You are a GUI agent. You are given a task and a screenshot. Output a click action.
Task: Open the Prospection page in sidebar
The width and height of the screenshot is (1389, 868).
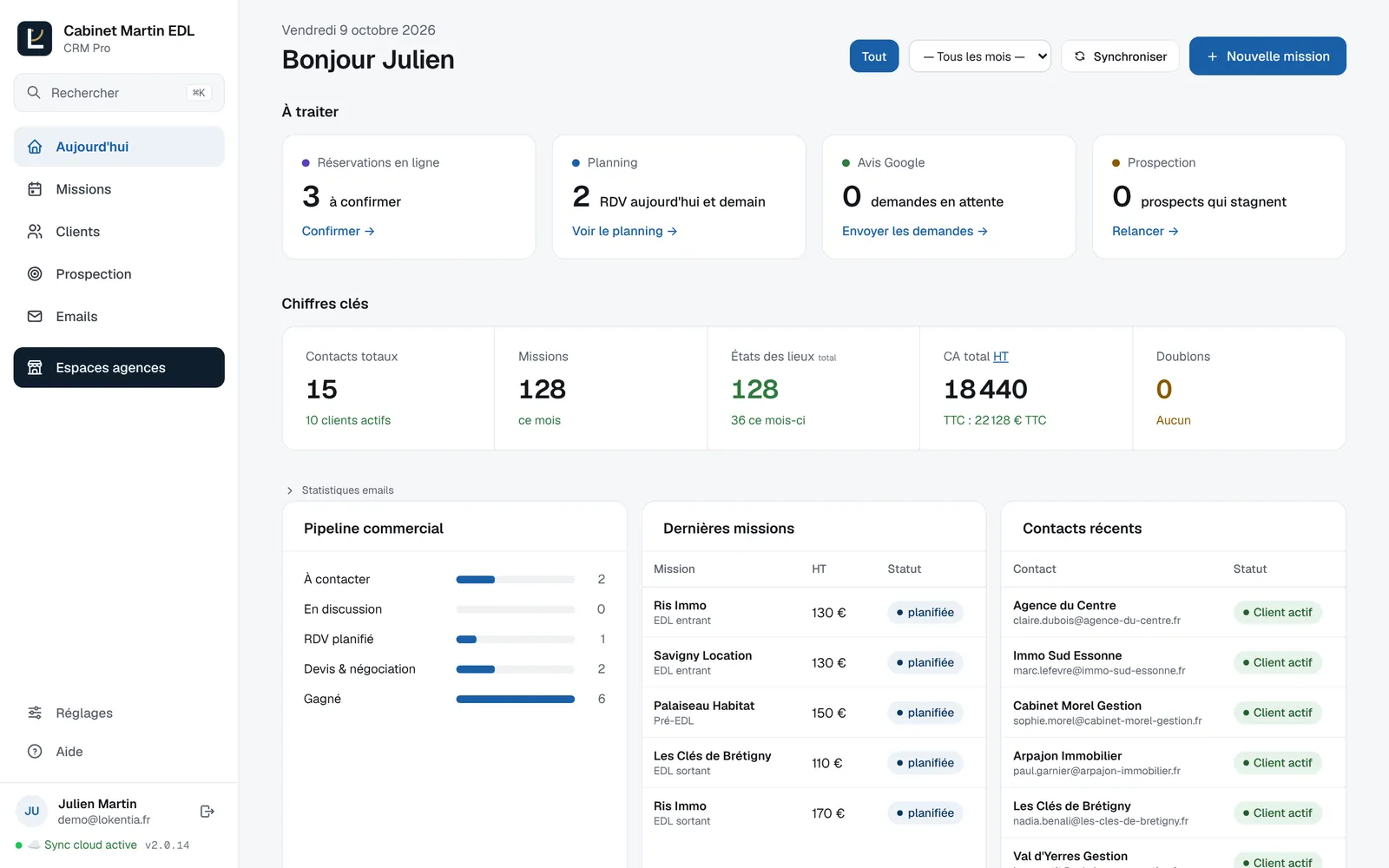[119, 274]
